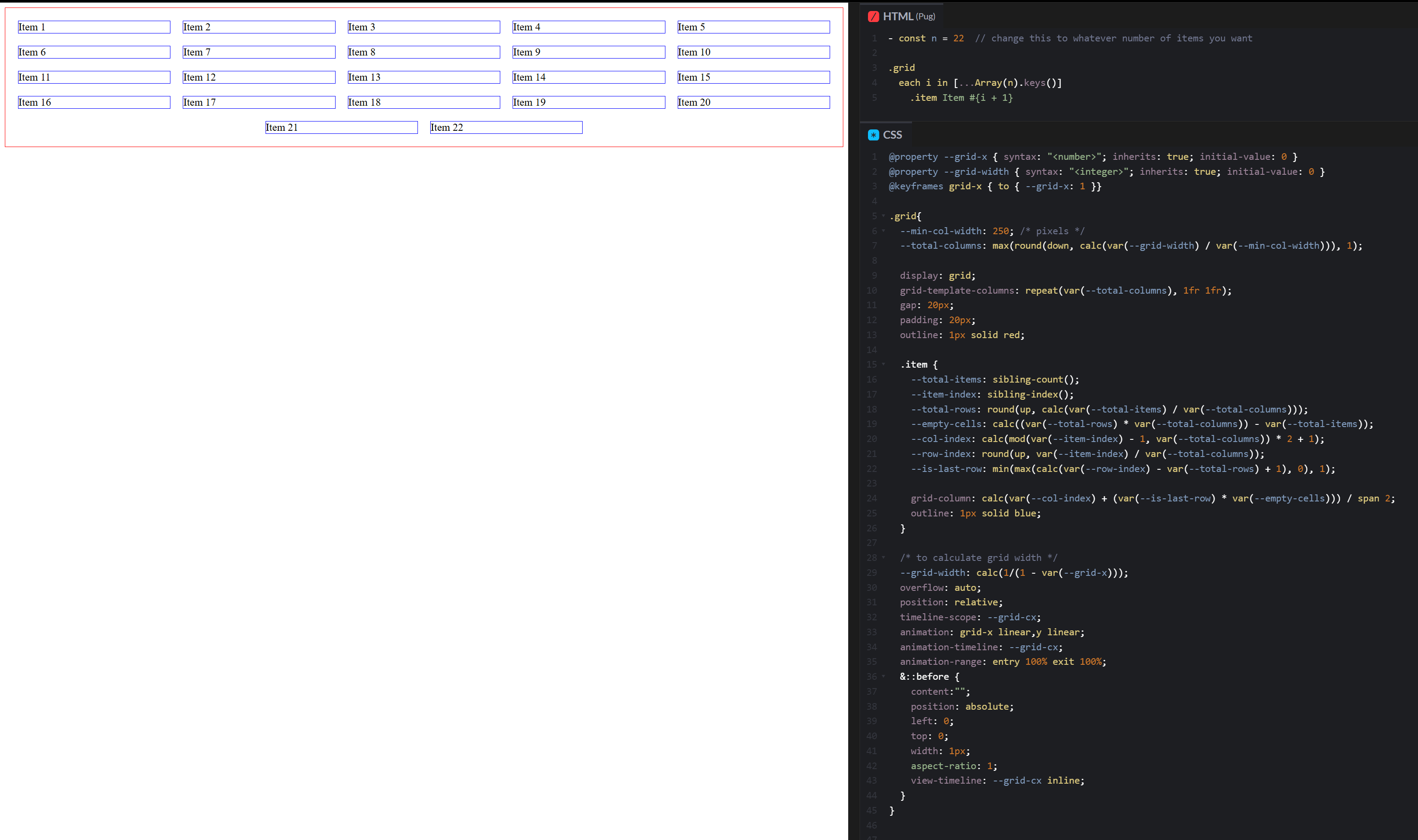Click the Item 21 centered box
Screen dimensions: 1418x840
pyautogui.click(x=341, y=127)
